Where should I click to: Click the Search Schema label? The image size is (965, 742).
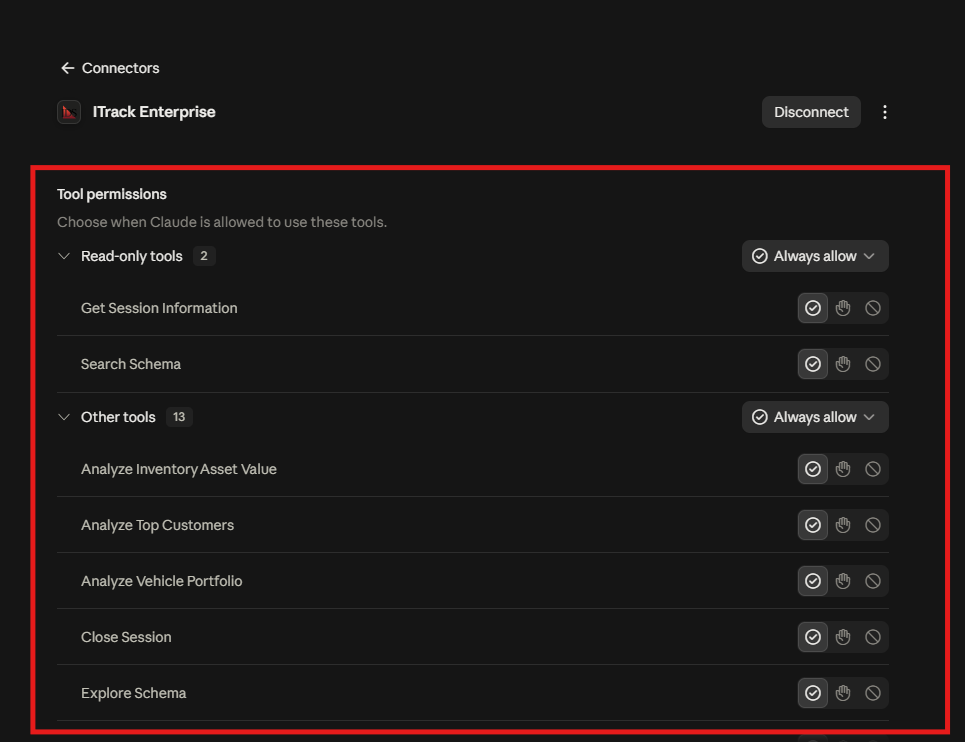pos(131,364)
